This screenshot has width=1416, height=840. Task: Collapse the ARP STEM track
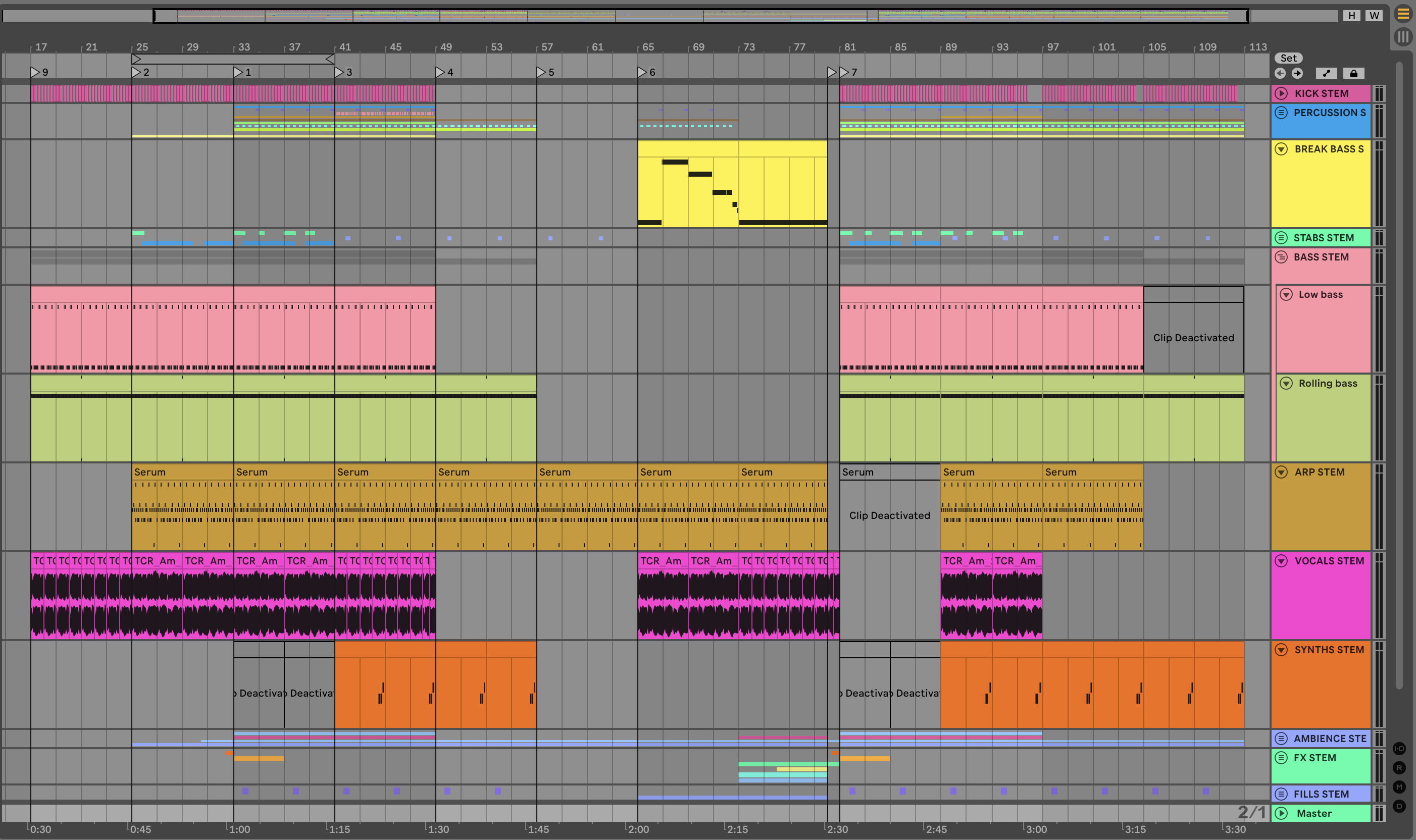coord(1281,472)
